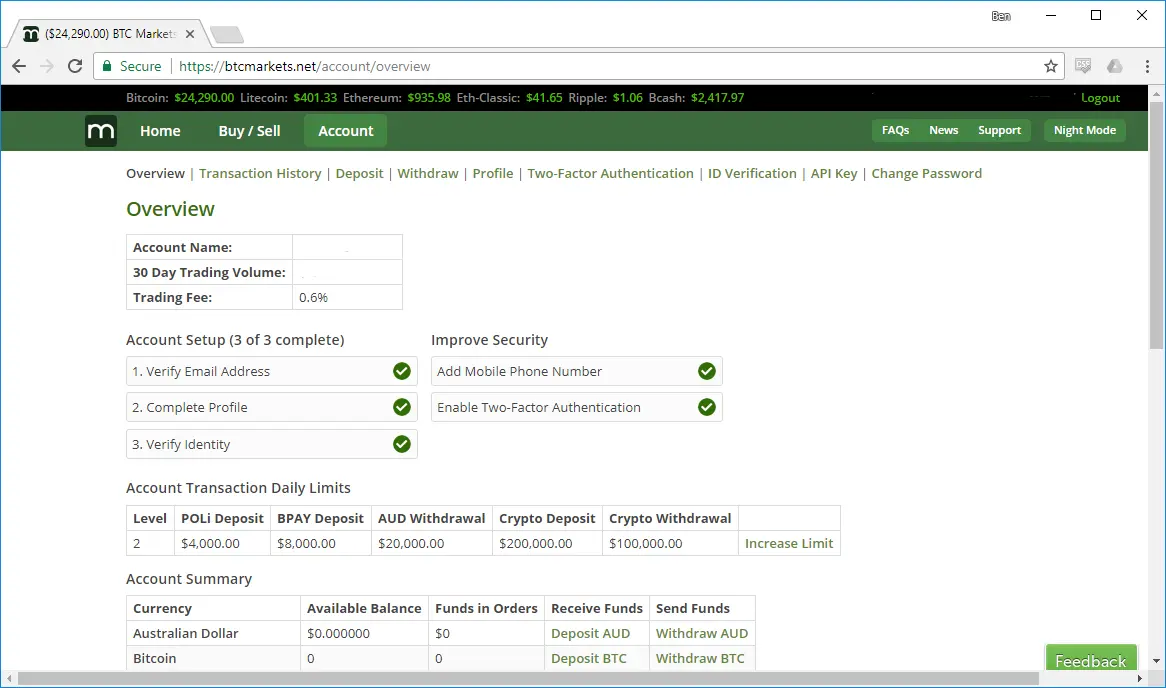
Task: Click the Crypto Deposit limit $200,000.00
Action: point(535,544)
